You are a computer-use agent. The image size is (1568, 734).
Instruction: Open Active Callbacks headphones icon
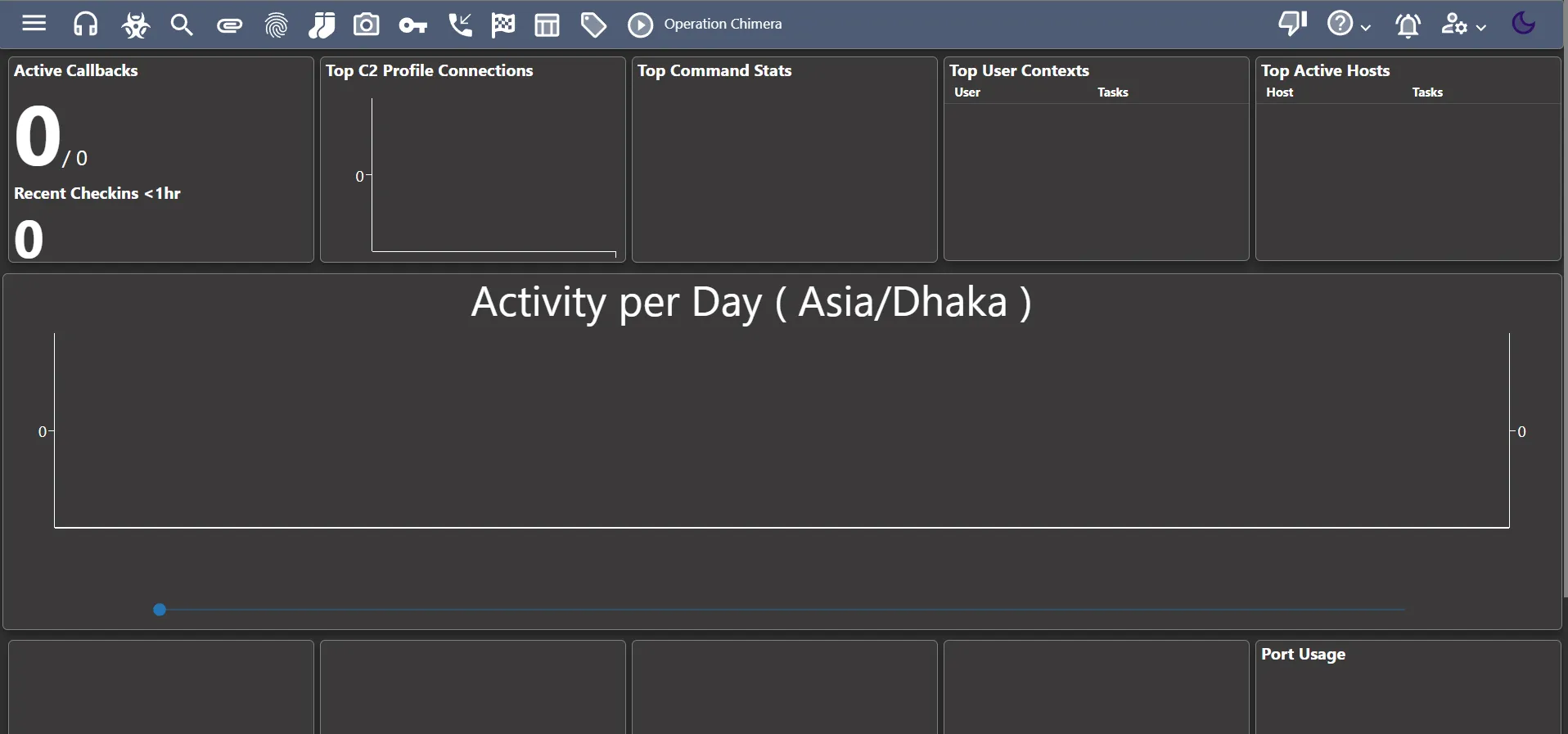coord(85,25)
